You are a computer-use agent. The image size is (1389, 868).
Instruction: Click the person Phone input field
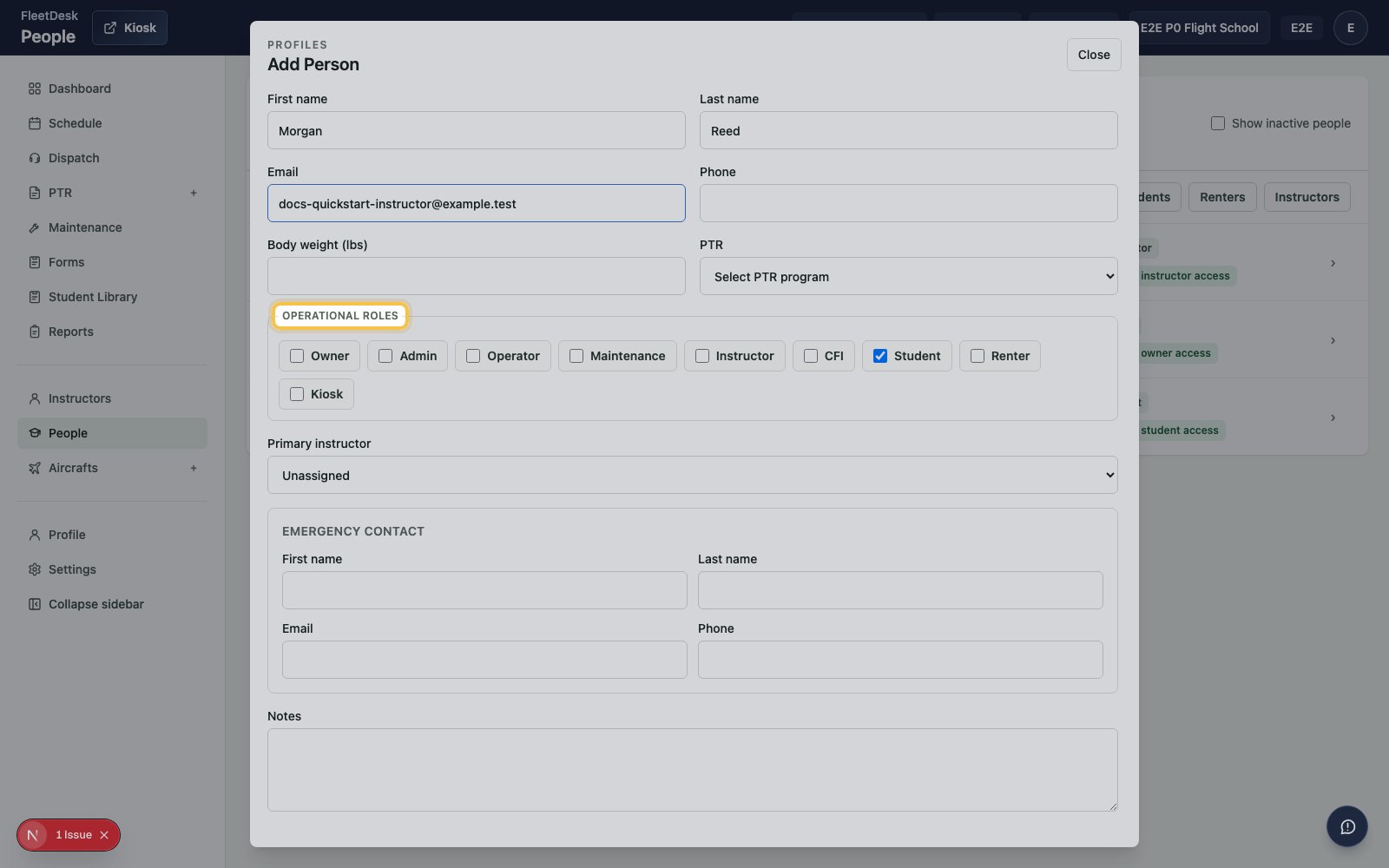pos(908,203)
